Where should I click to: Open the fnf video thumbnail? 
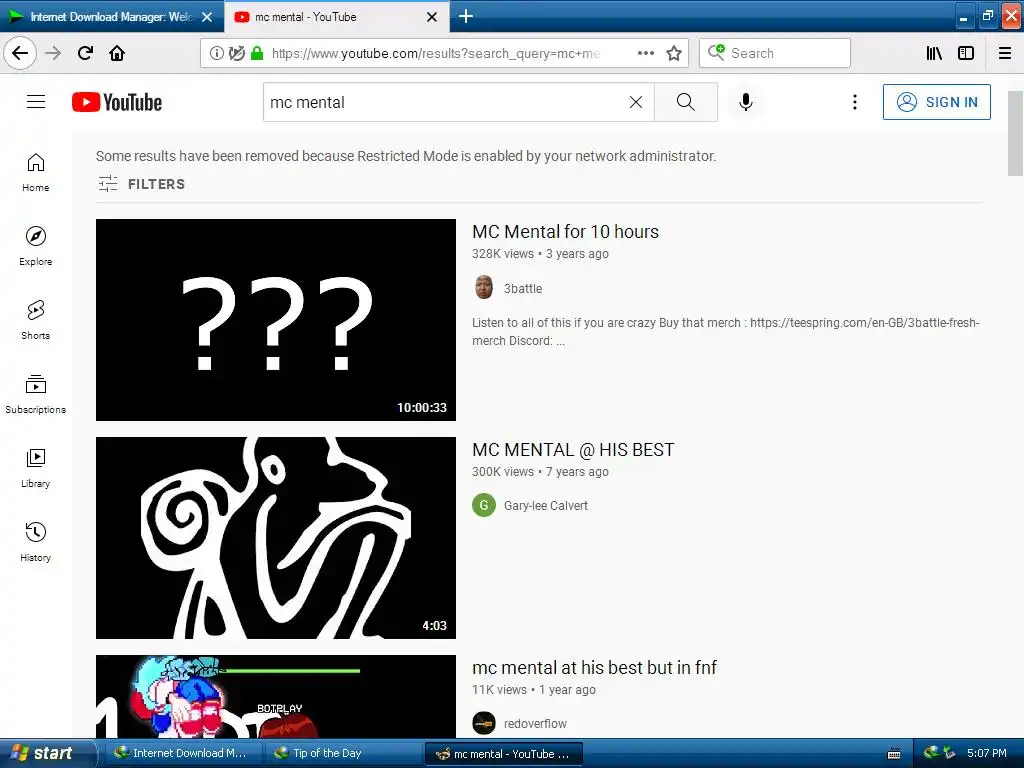coord(276,696)
